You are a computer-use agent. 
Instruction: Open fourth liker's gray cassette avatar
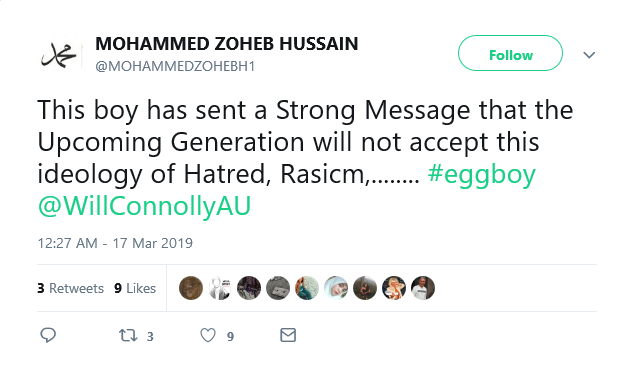coord(278,288)
